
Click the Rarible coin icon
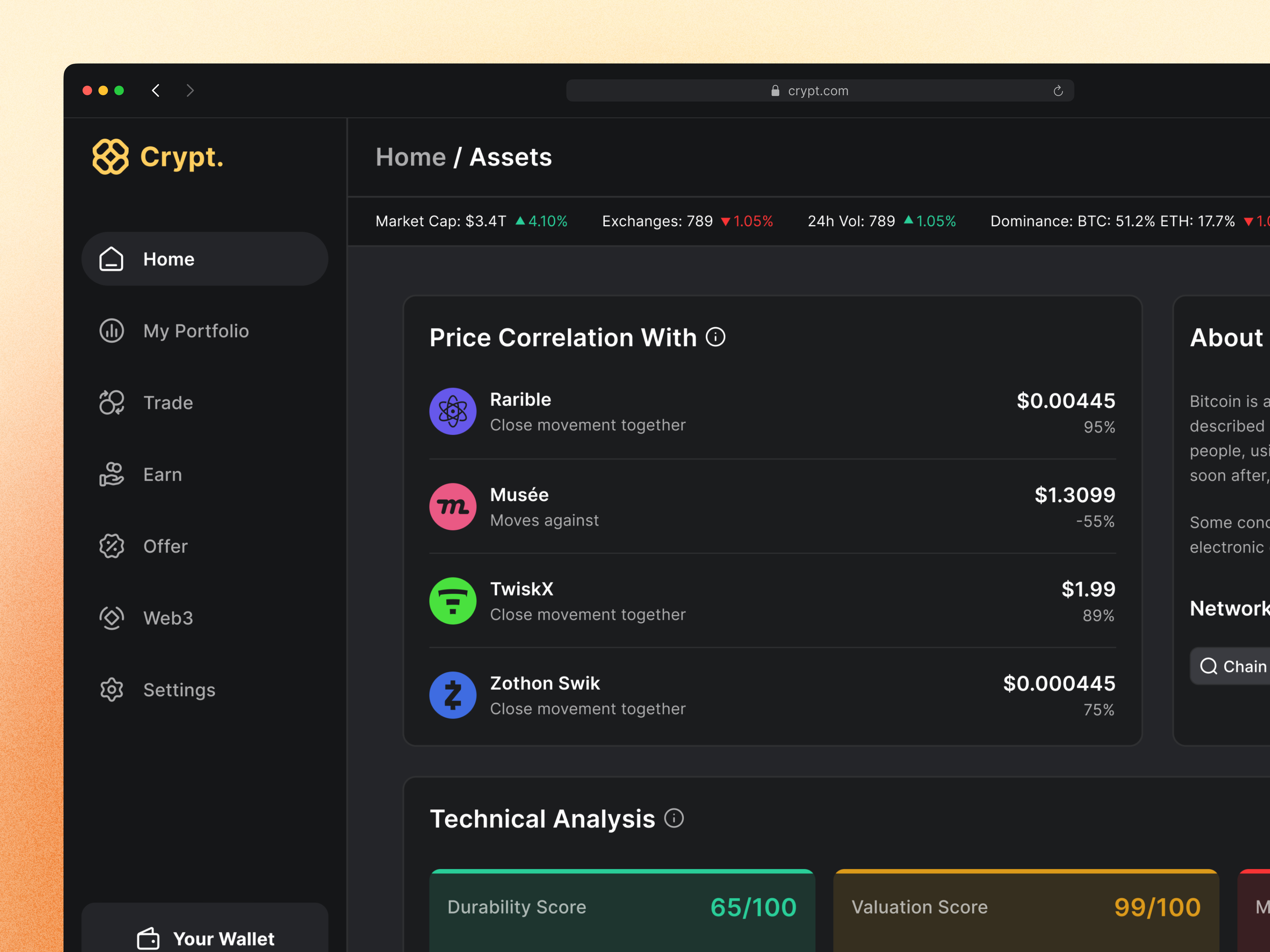pyautogui.click(x=453, y=411)
